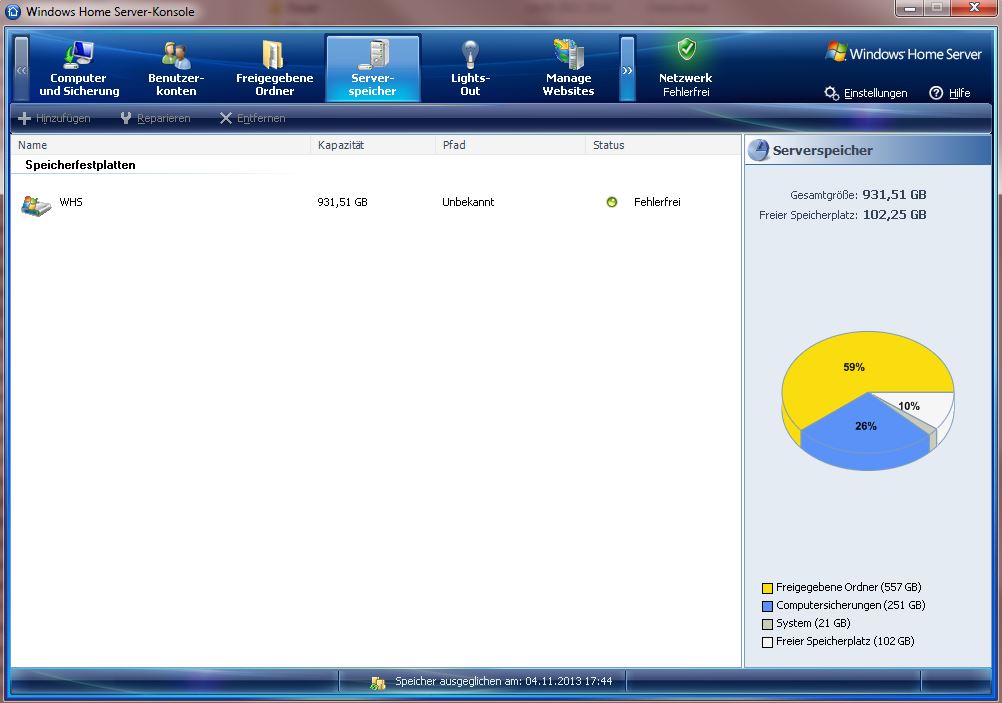Sort the list by the Name column
Screen dimensions: 1002x703
point(160,145)
